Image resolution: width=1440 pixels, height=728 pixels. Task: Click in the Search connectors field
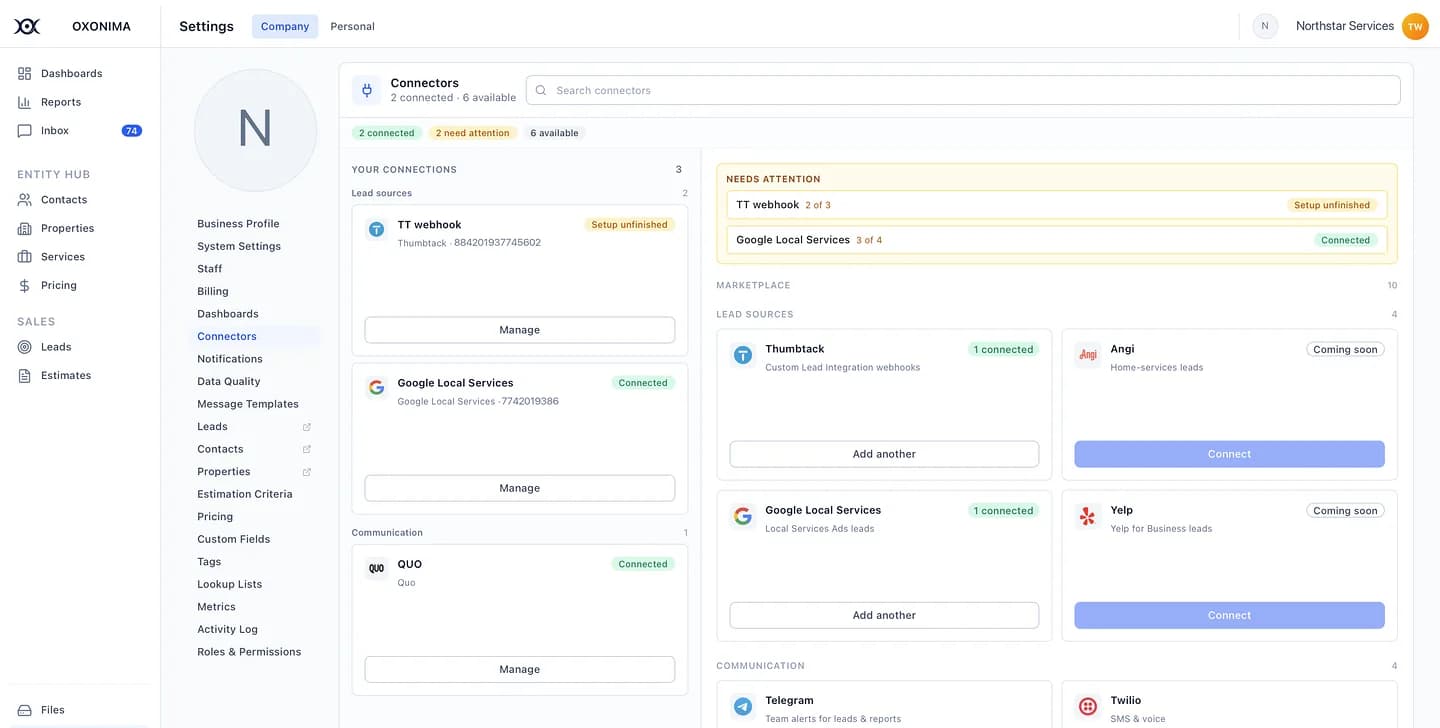pyautogui.click(x=963, y=90)
